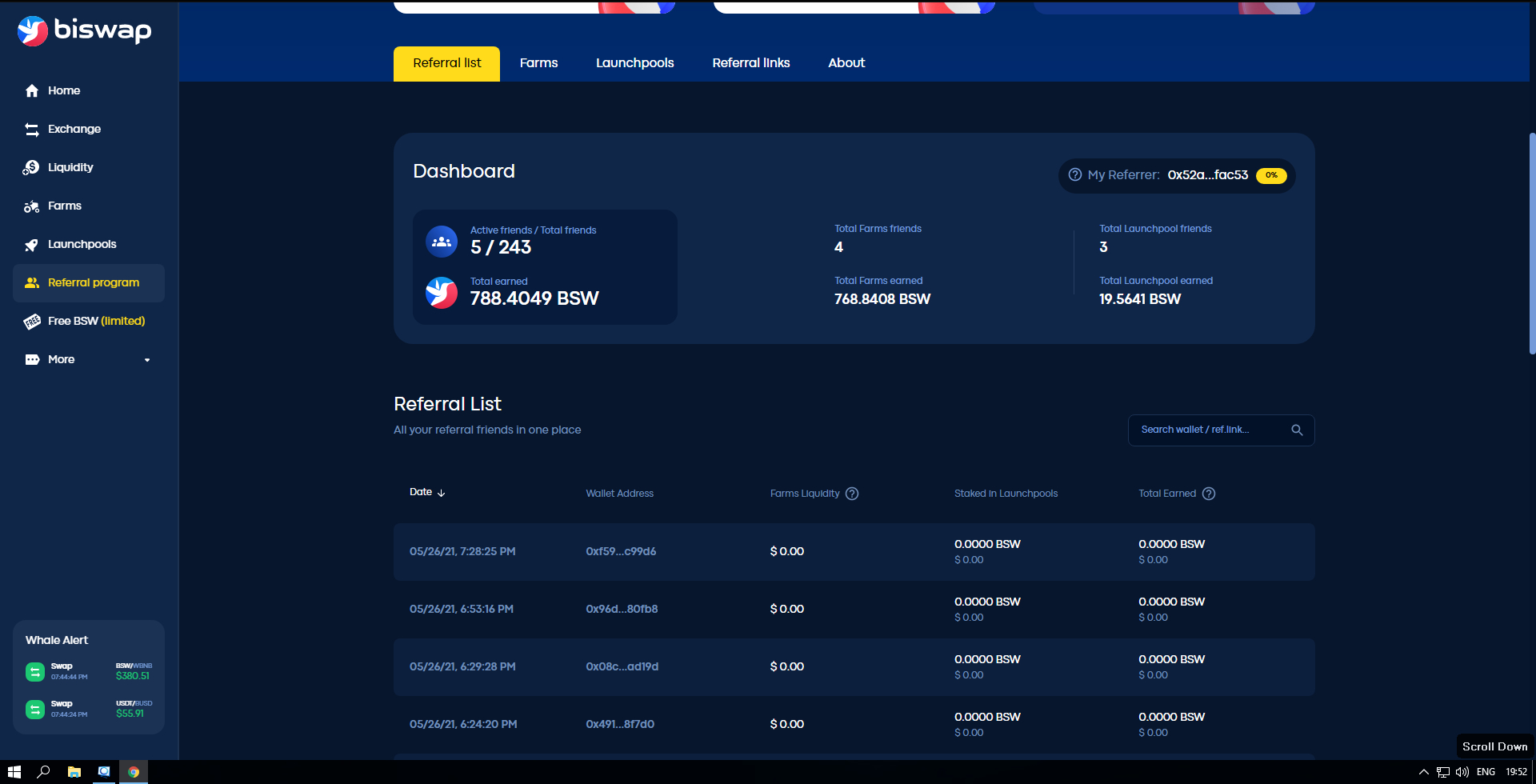Screen dimensions: 1536x784
Task: Select wallet address 0x491...8f7d0
Action: [620, 724]
